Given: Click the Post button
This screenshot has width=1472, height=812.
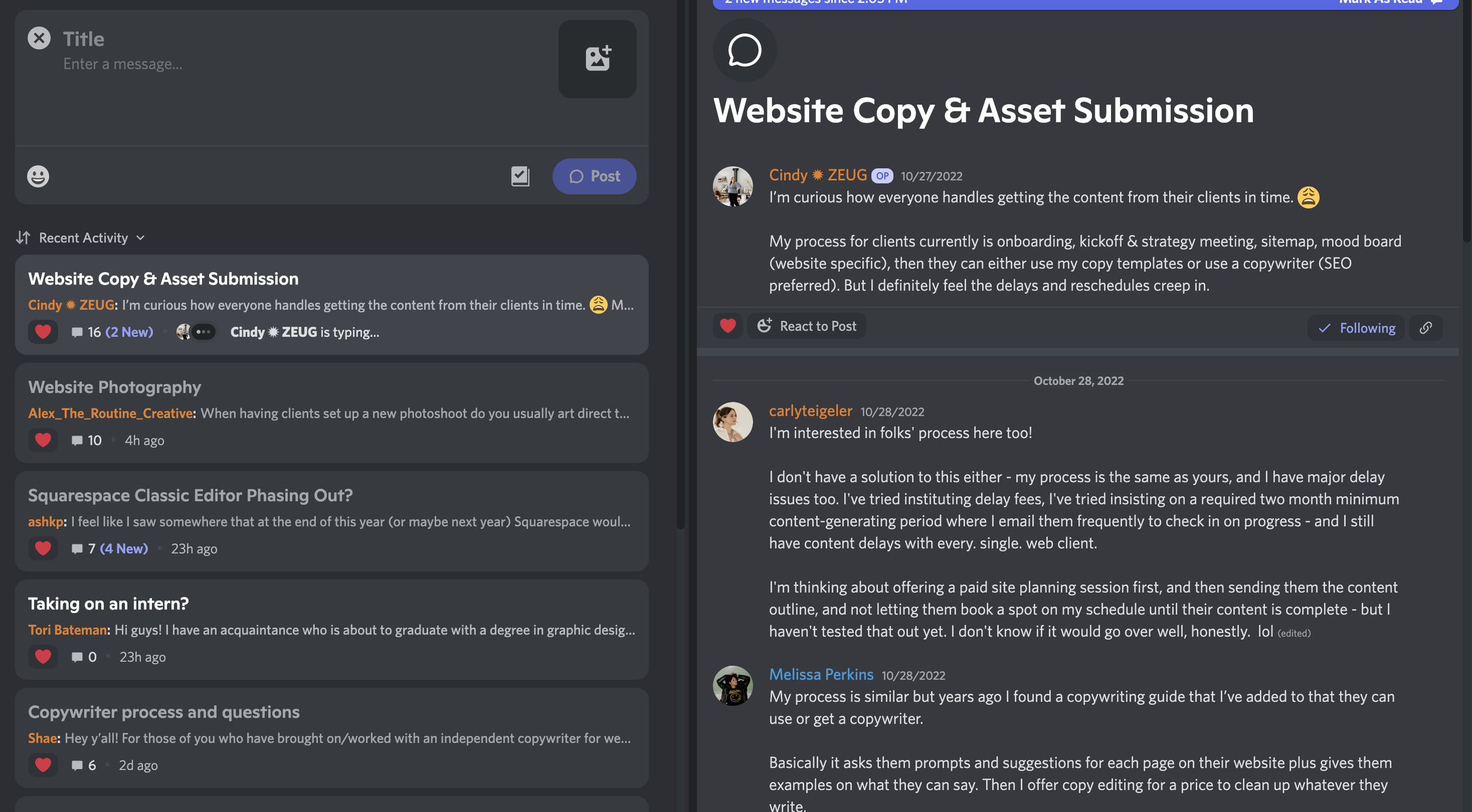Looking at the screenshot, I should coord(594,176).
